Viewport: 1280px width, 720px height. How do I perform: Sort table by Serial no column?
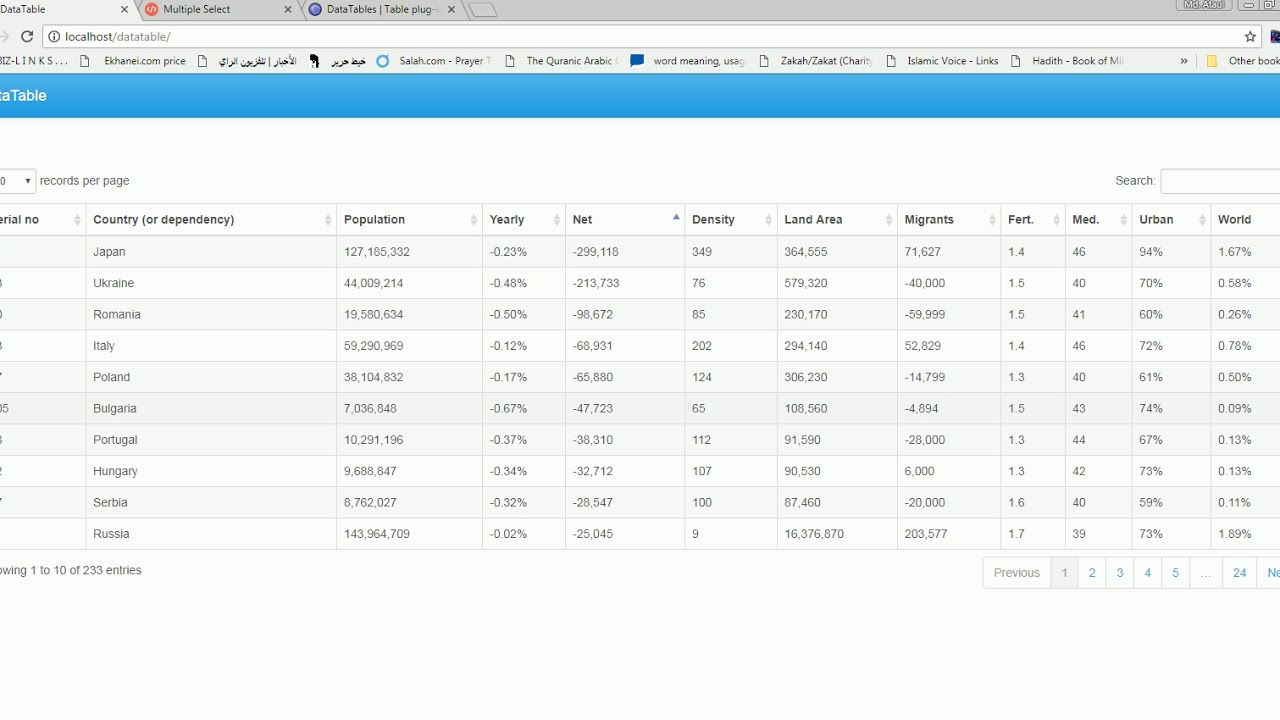point(42,220)
